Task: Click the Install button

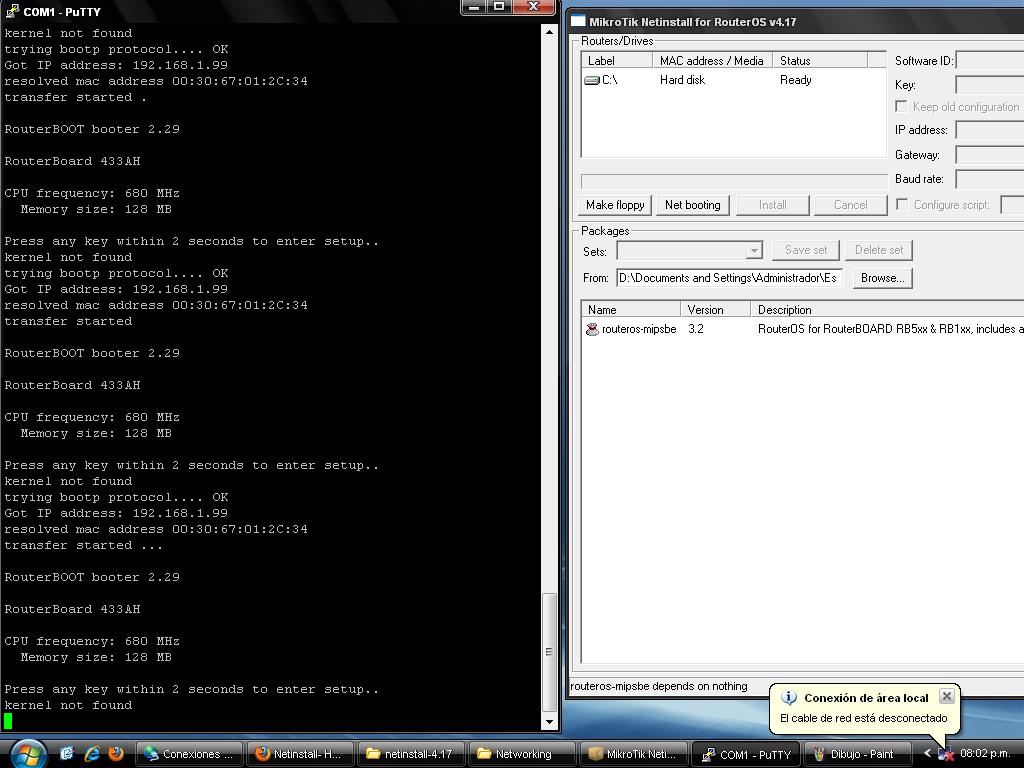Action: [x=773, y=205]
